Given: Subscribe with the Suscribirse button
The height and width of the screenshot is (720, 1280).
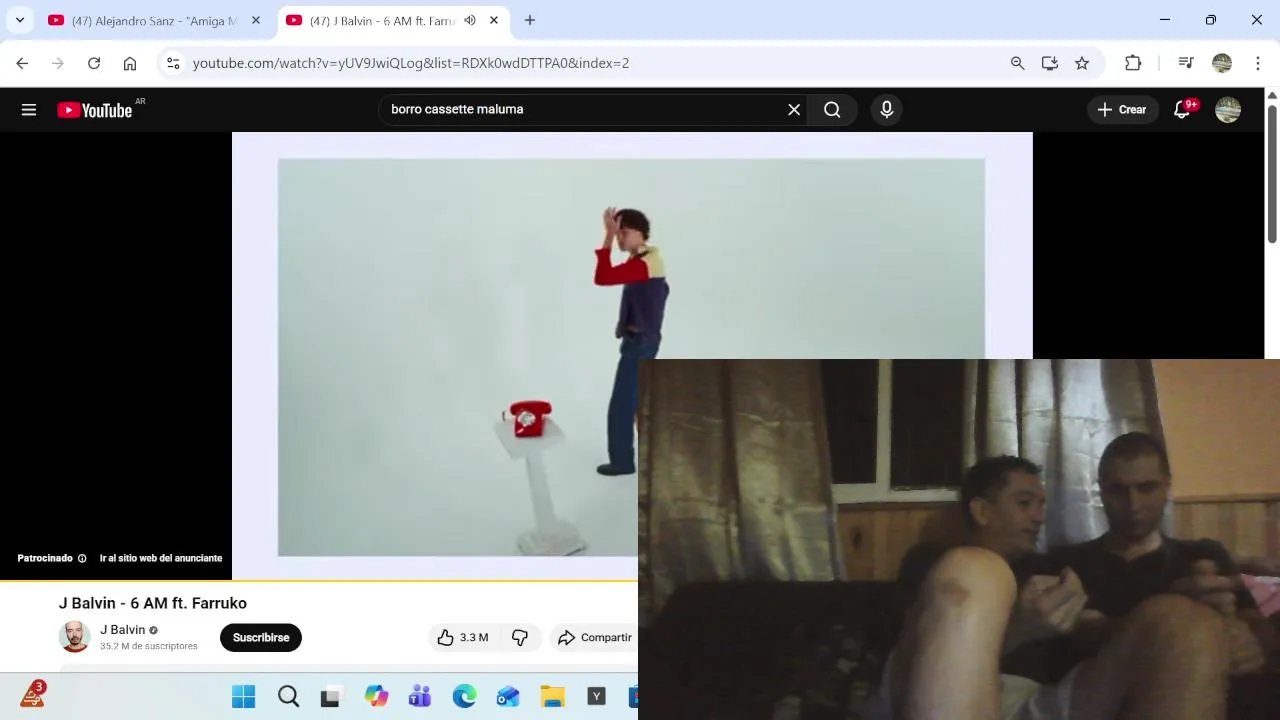Looking at the screenshot, I should (x=261, y=637).
